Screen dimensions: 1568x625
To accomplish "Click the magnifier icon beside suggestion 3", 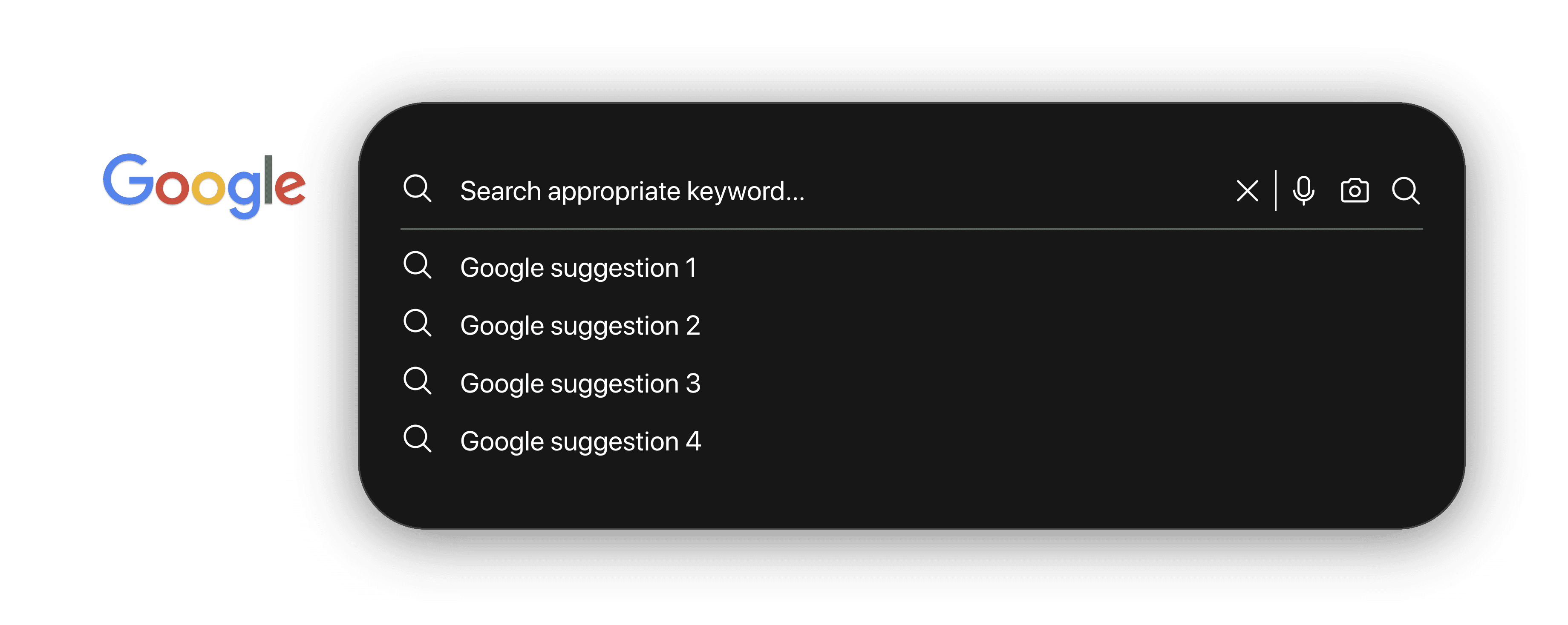I will coord(418,382).
